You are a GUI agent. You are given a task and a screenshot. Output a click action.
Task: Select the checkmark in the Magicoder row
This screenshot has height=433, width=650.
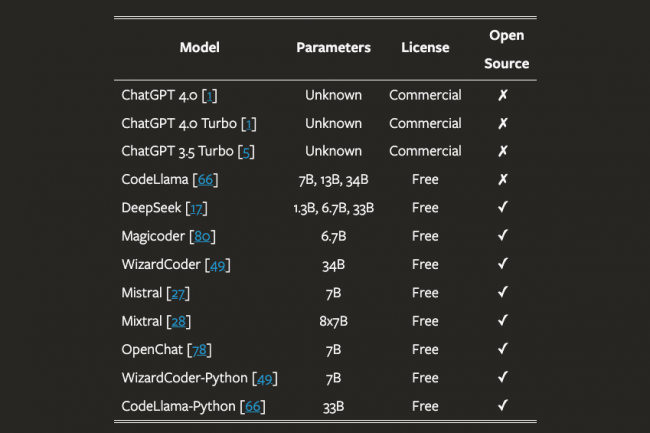coord(503,236)
